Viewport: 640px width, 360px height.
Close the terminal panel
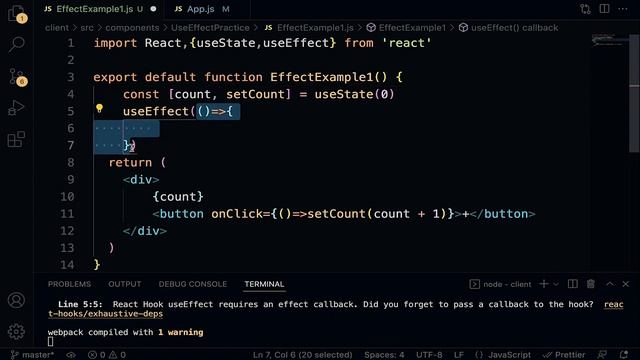click(626, 284)
